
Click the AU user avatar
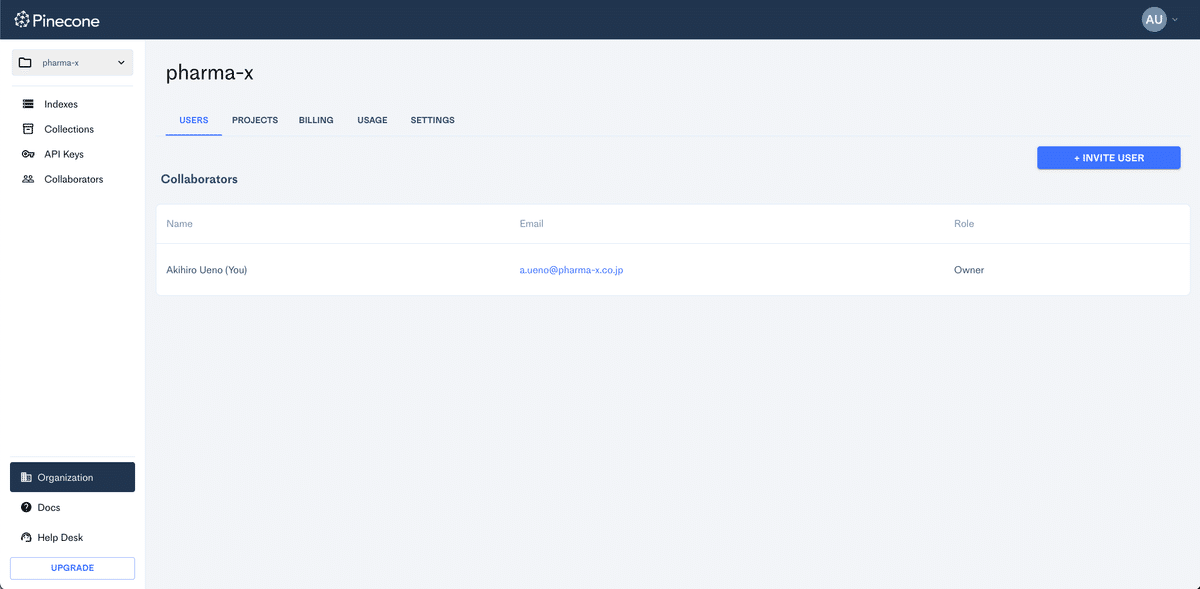tap(1154, 20)
